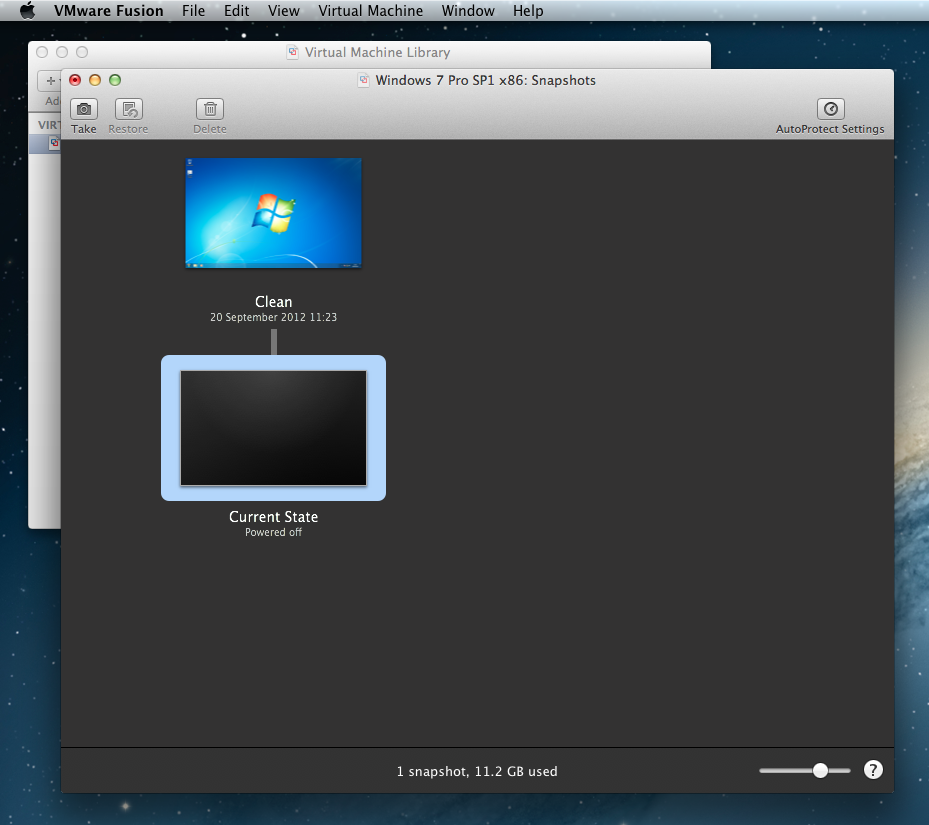
Task: Close the Snapshots window with the red button
Action: [75, 80]
